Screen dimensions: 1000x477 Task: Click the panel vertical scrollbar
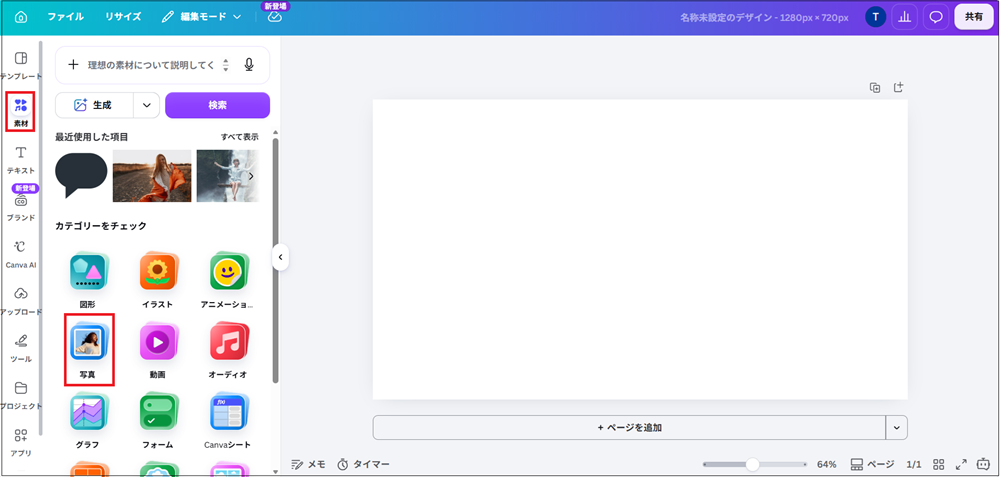(x=276, y=261)
